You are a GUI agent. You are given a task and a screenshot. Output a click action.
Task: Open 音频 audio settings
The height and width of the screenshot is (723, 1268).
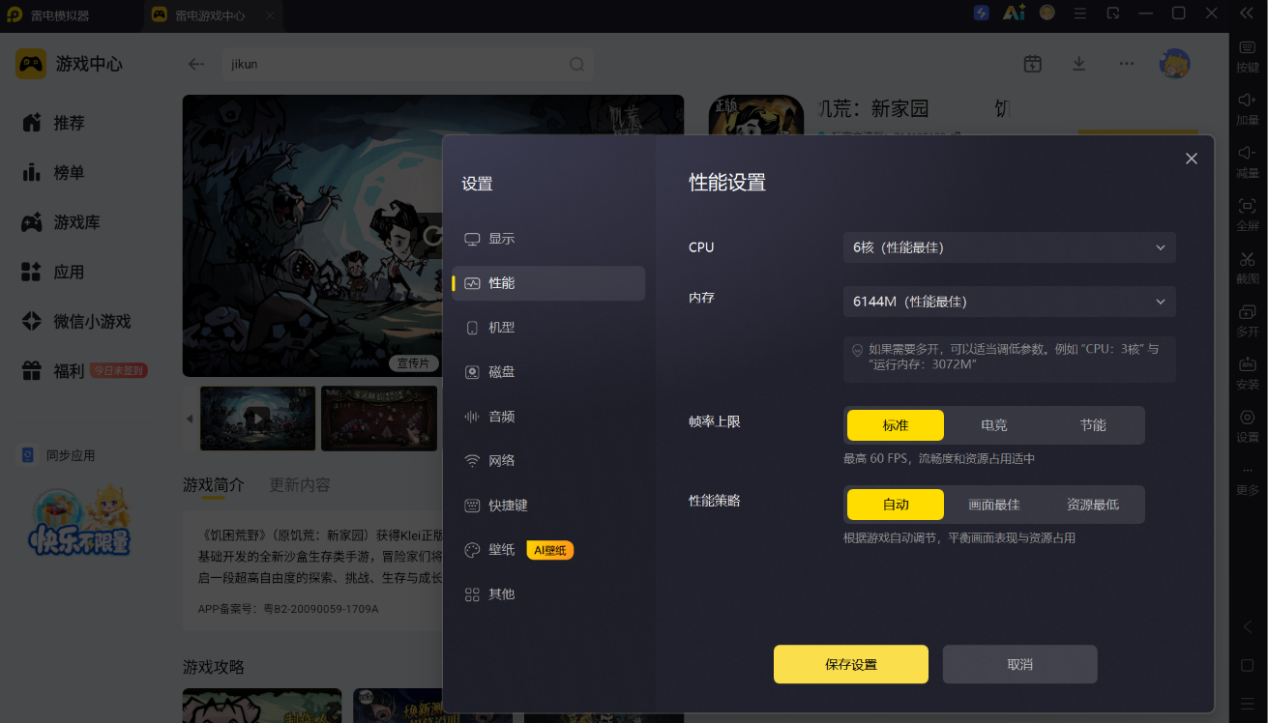click(x=549, y=416)
